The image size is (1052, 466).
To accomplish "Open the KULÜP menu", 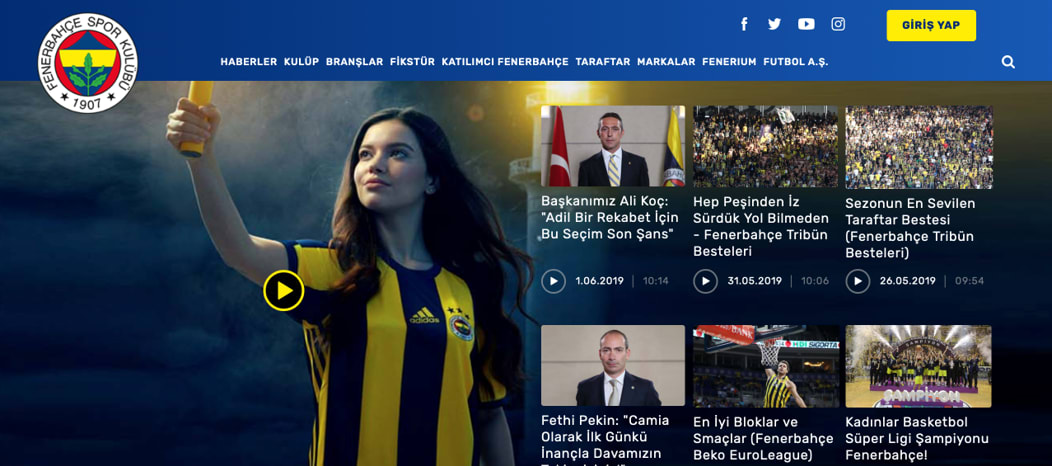I will 301,62.
